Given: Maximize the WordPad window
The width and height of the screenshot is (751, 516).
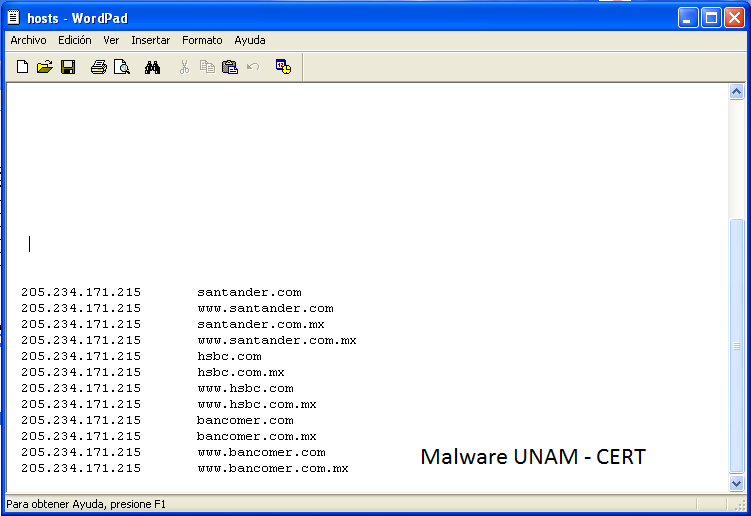Looking at the screenshot, I should [711, 18].
